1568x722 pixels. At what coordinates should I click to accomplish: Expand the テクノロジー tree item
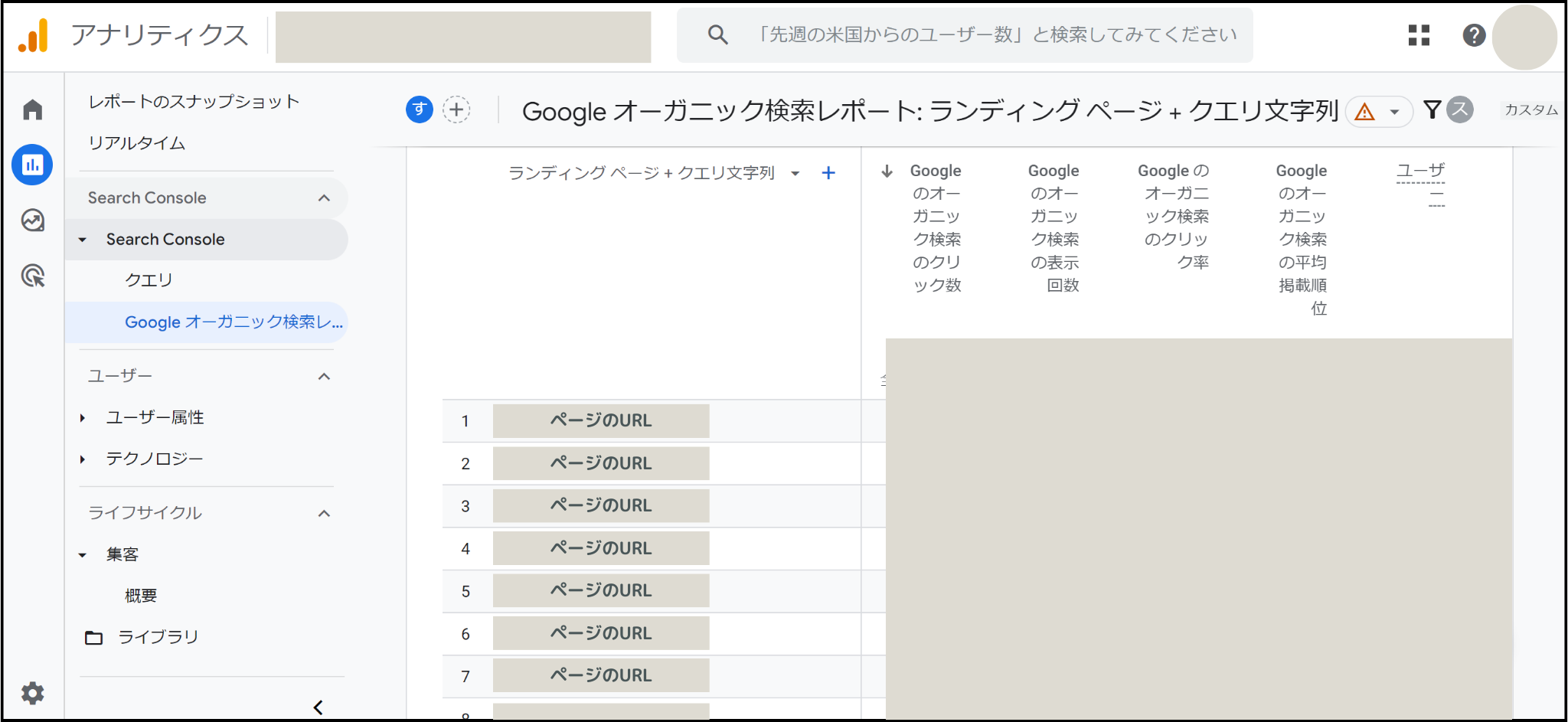click(83, 459)
